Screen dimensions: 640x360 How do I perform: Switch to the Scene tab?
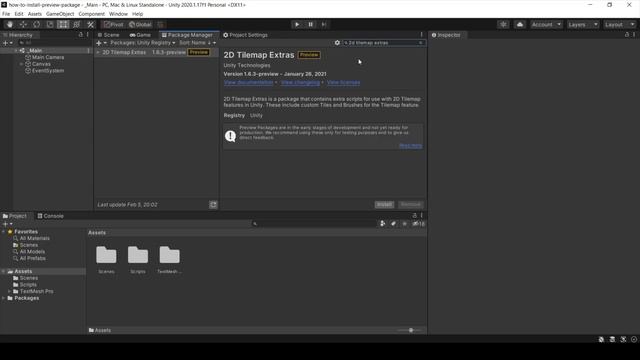(x=109, y=35)
